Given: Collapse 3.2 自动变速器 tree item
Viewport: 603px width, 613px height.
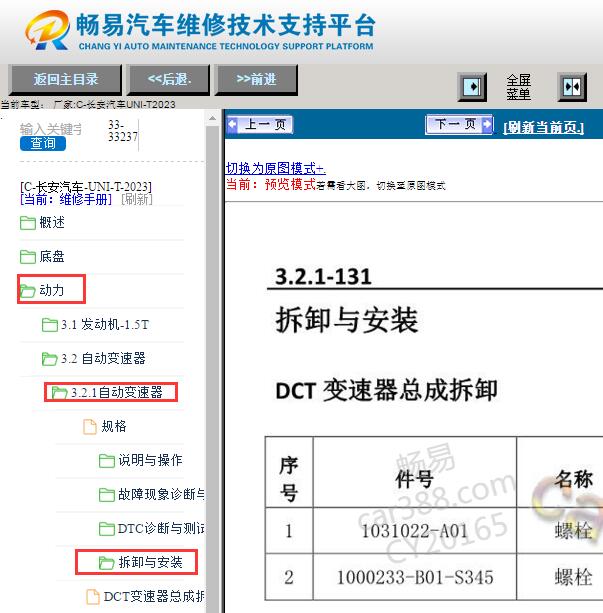Looking at the screenshot, I should point(103,358).
